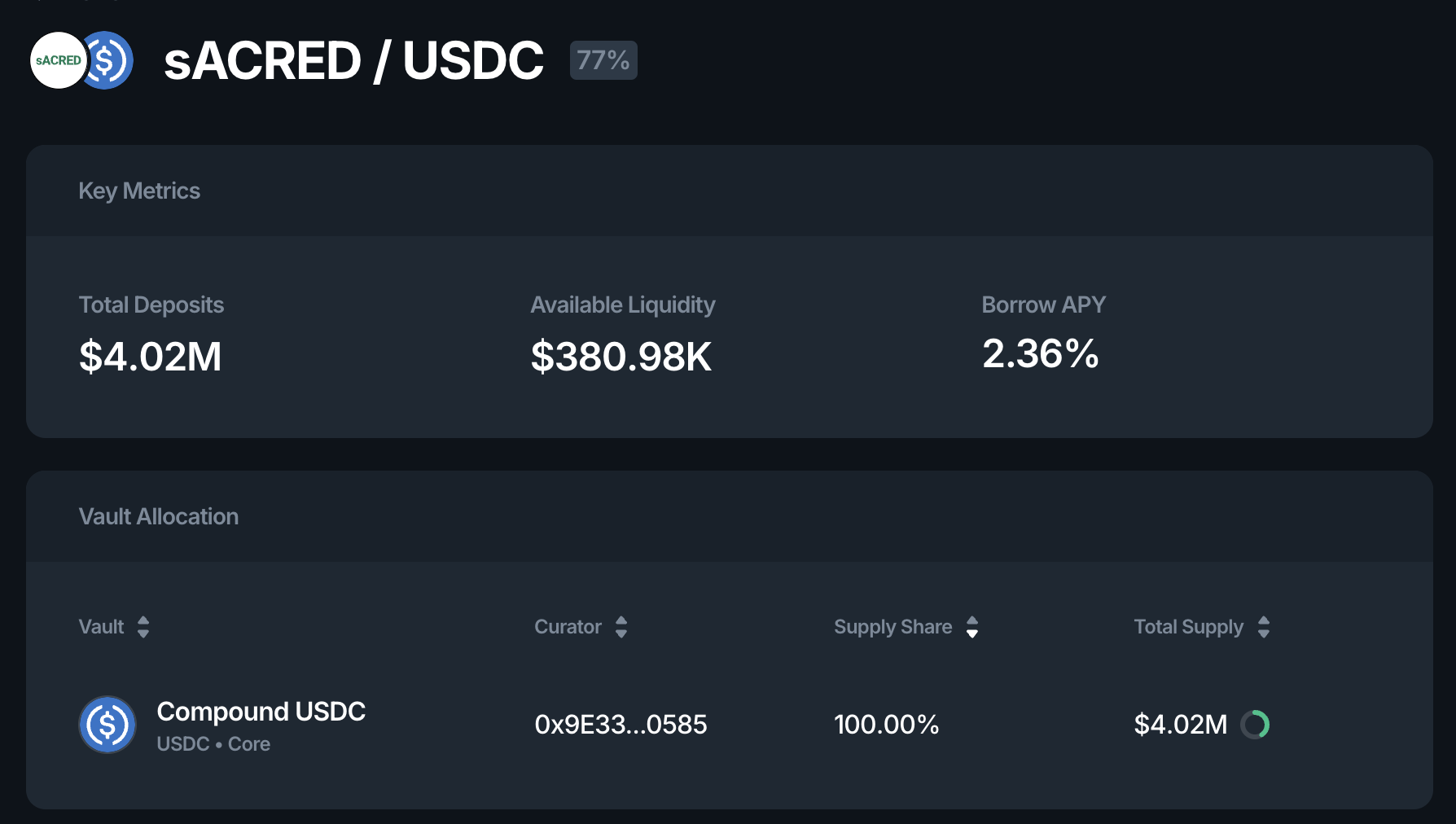Image resolution: width=1456 pixels, height=824 pixels.
Task: Click the circular supply progress ring
Action: pyautogui.click(x=1255, y=725)
